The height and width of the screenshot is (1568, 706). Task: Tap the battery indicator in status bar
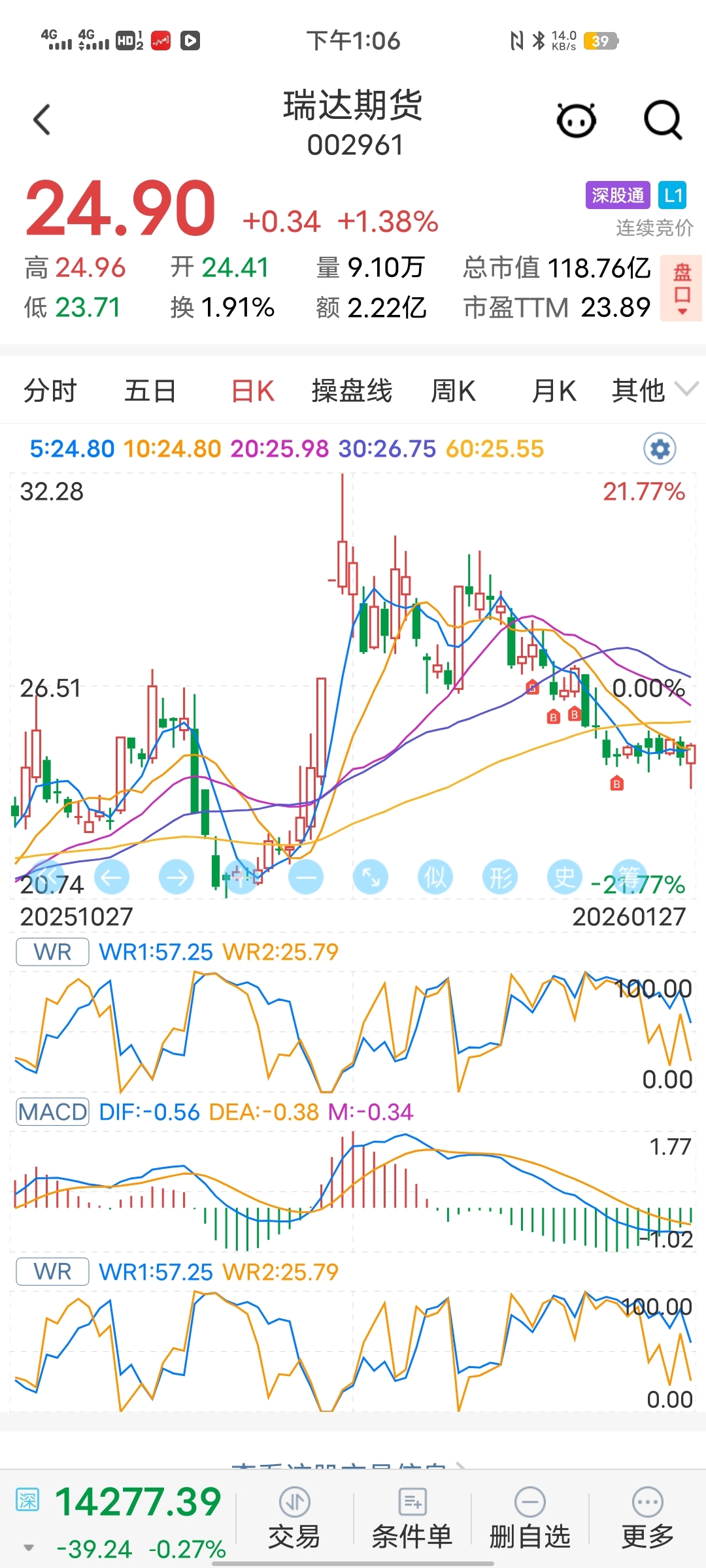pyautogui.click(x=601, y=41)
